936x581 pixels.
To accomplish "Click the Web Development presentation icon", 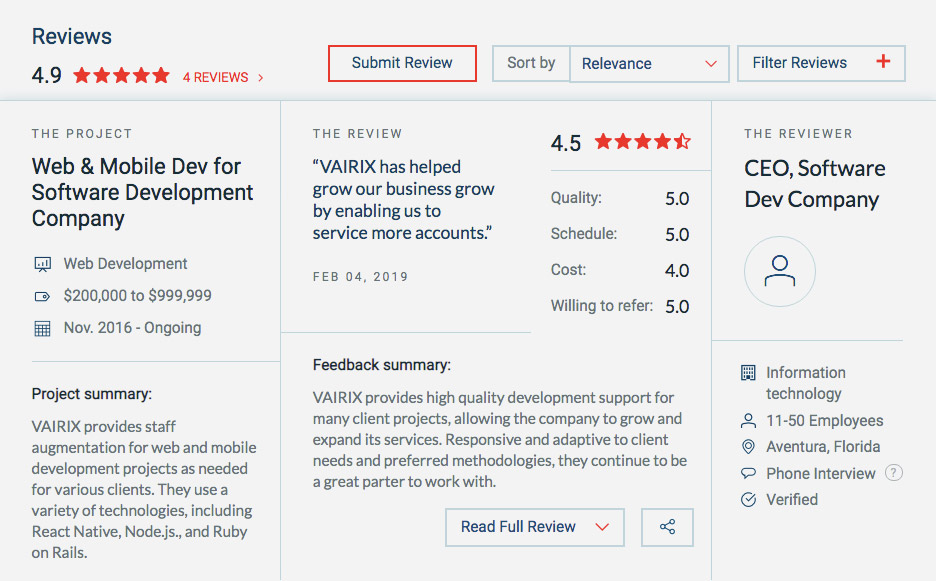I will (x=42, y=264).
